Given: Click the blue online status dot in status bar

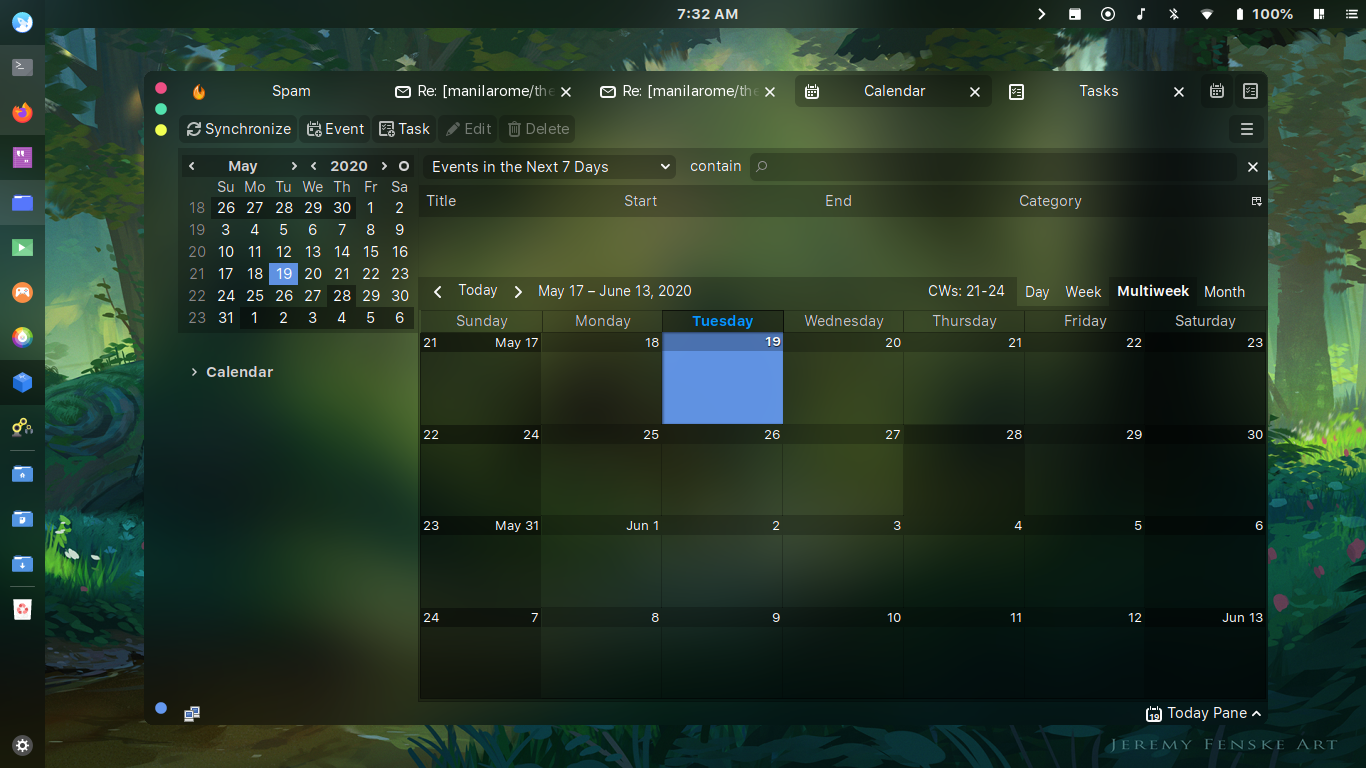Looking at the screenshot, I should (x=161, y=708).
